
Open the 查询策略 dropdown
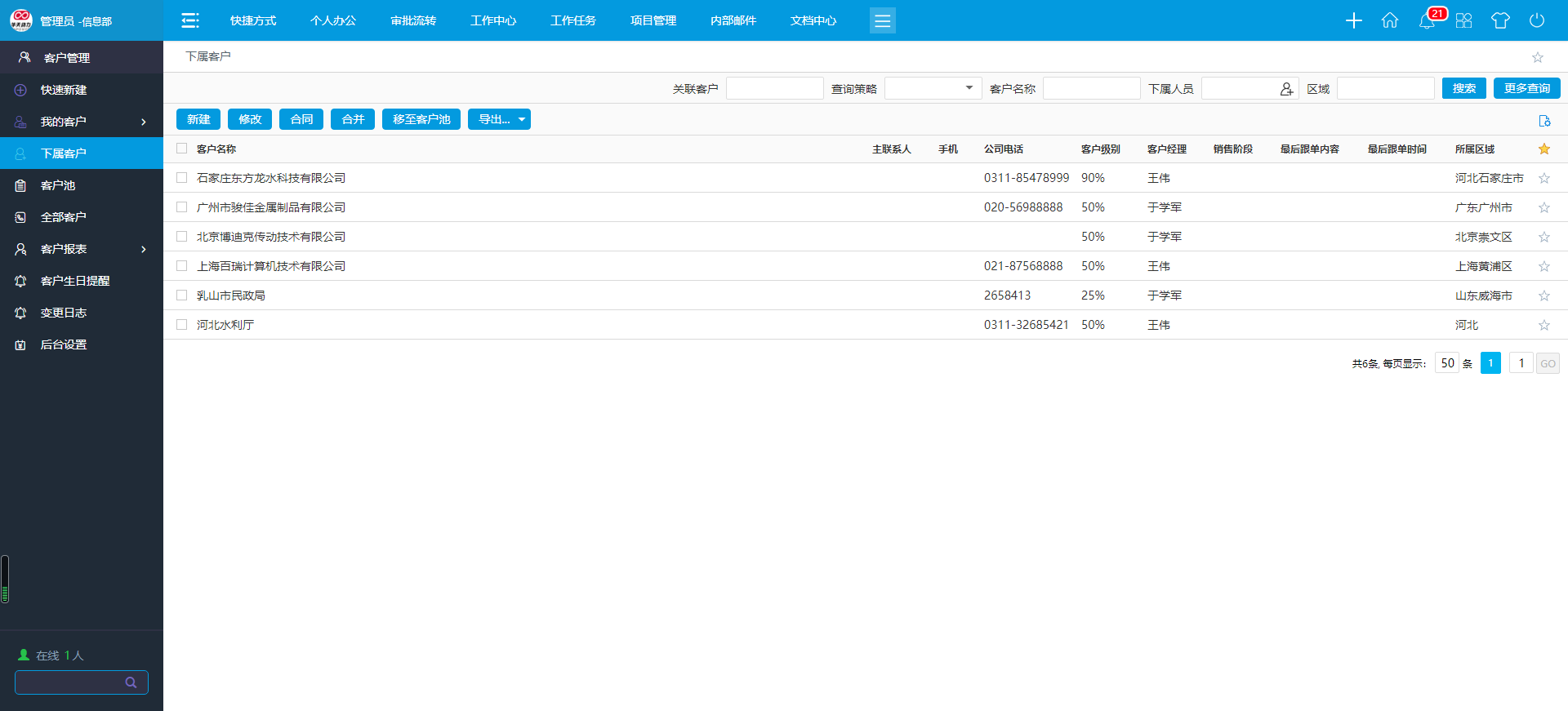click(933, 88)
